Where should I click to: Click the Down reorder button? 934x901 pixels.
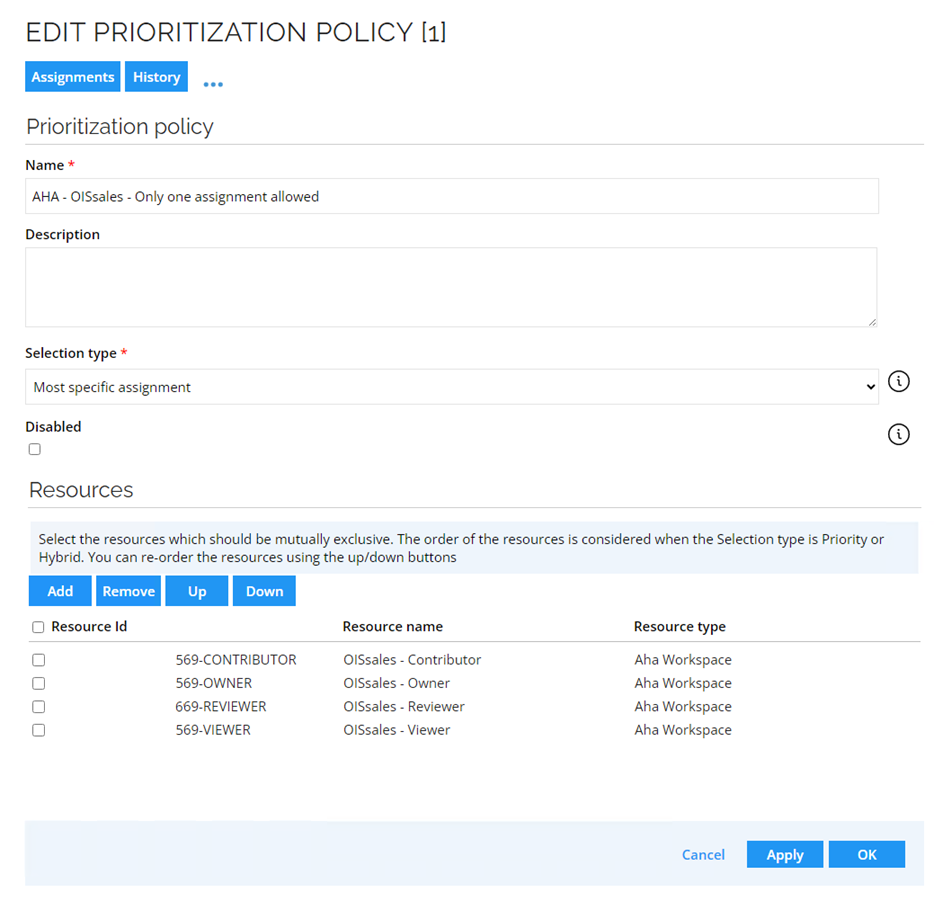[x=264, y=591]
